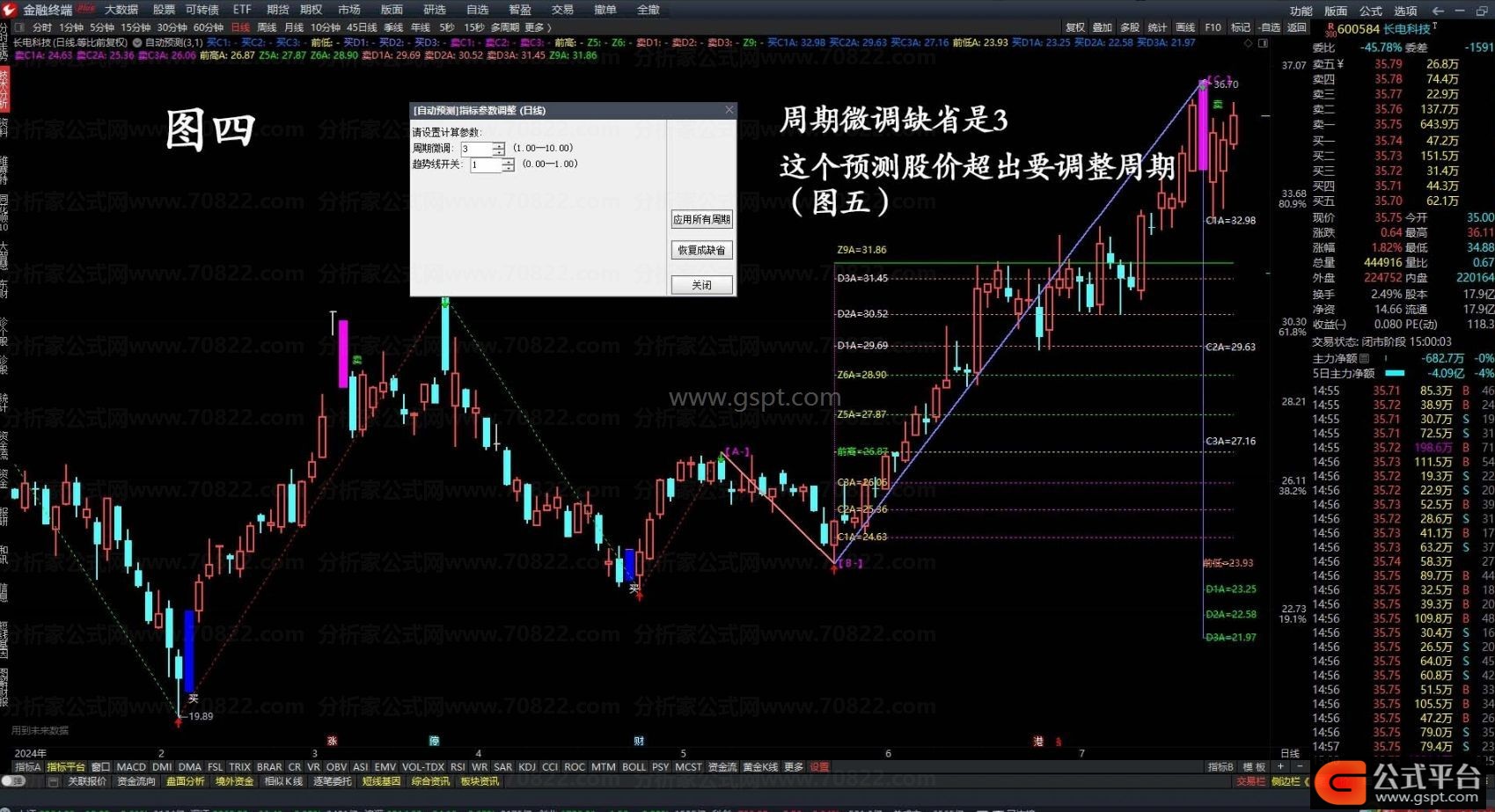
Task: Toggle the side panel icon above the chart
Action: click(1264, 42)
